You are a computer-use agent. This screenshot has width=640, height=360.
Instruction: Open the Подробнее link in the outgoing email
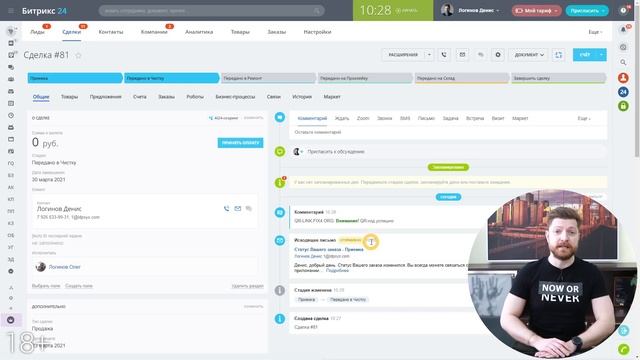(337, 271)
